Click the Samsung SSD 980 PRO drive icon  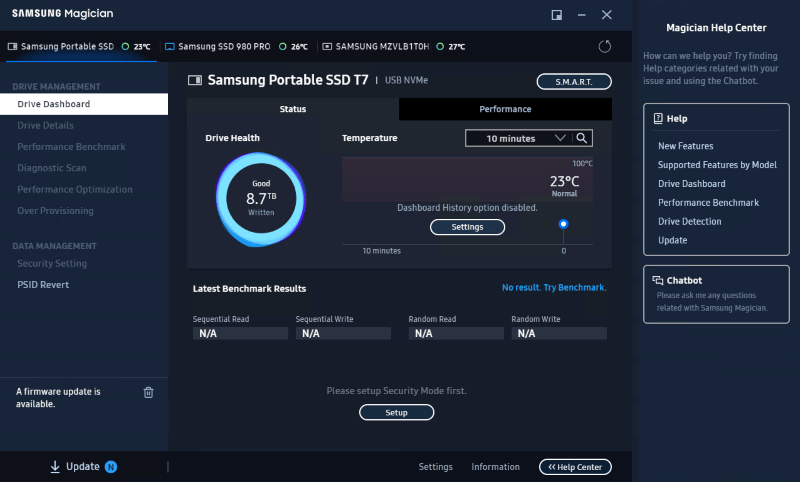click(x=170, y=46)
